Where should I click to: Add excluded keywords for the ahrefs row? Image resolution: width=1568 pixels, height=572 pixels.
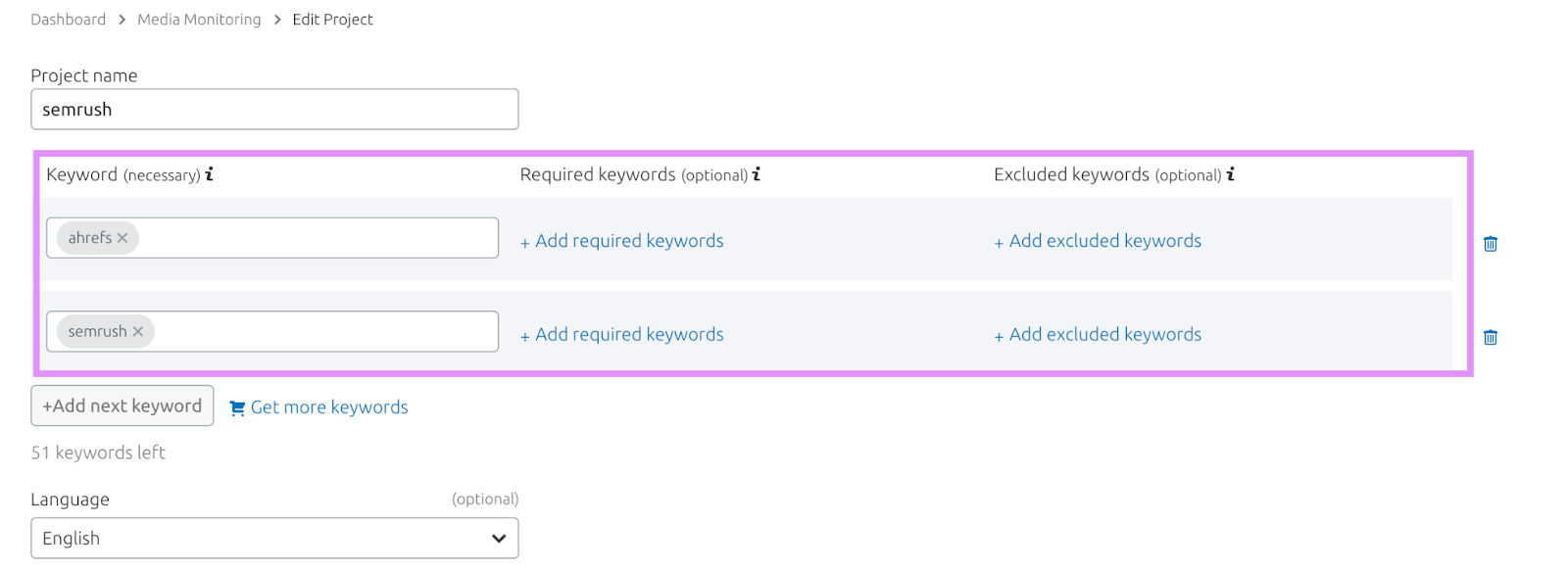click(1103, 241)
